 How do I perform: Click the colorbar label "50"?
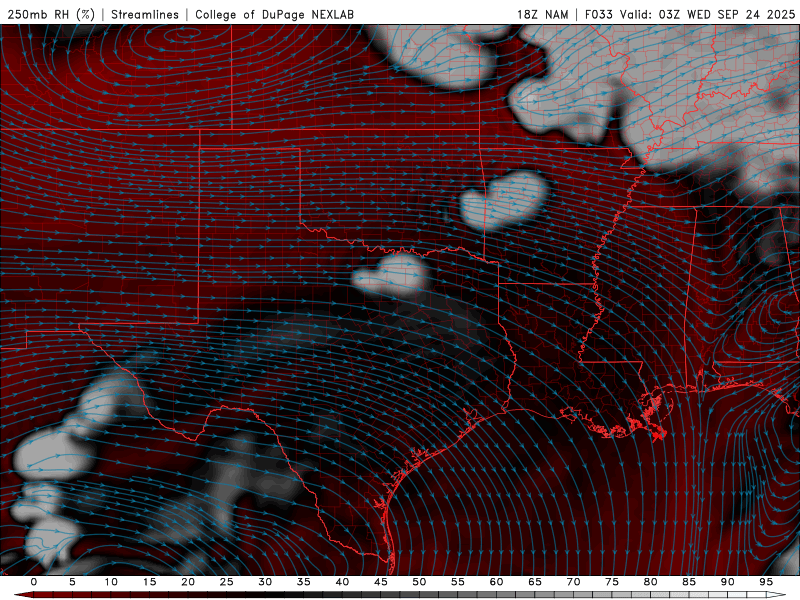pyautogui.click(x=419, y=582)
